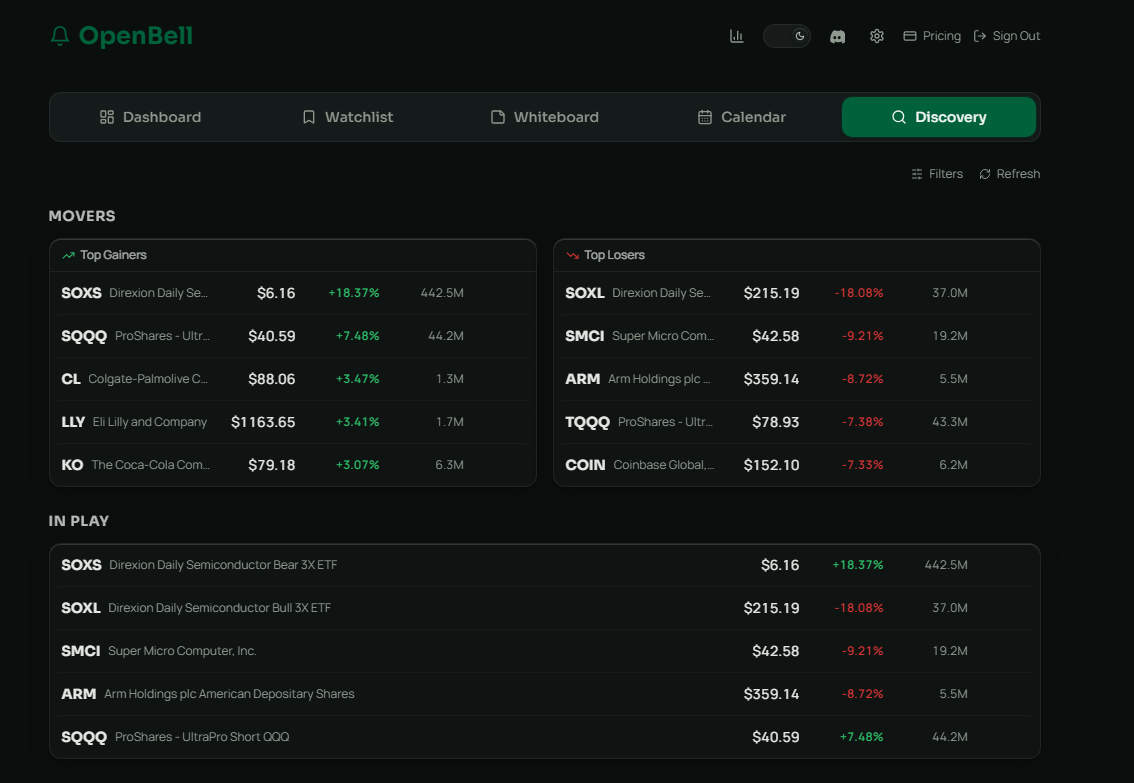Viewport: 1134px width, 783px height.
Task: Click the OpenBell bell logo icon
Action: pos(60,35)
